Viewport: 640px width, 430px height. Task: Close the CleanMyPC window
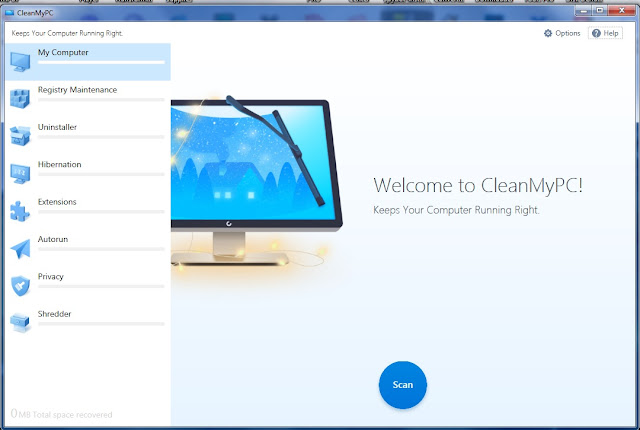pyautogui.click(x=622, y=11)
